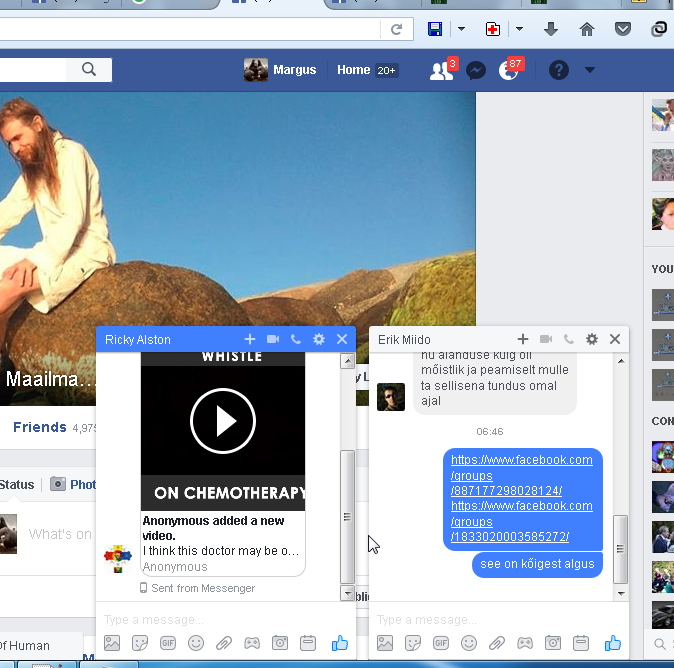Click the sidebar chat search magnifier
674x668 pixels.
pos(659,643)
